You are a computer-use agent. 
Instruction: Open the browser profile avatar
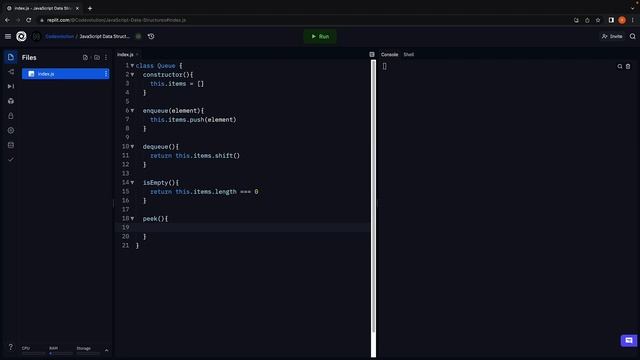pyautogui.click(x=622, y=20)
